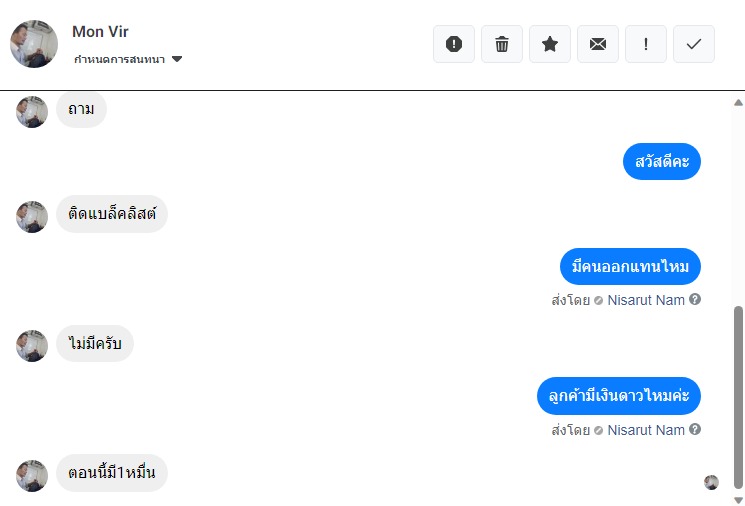Click the vertical scrollbar thumb

738,397
